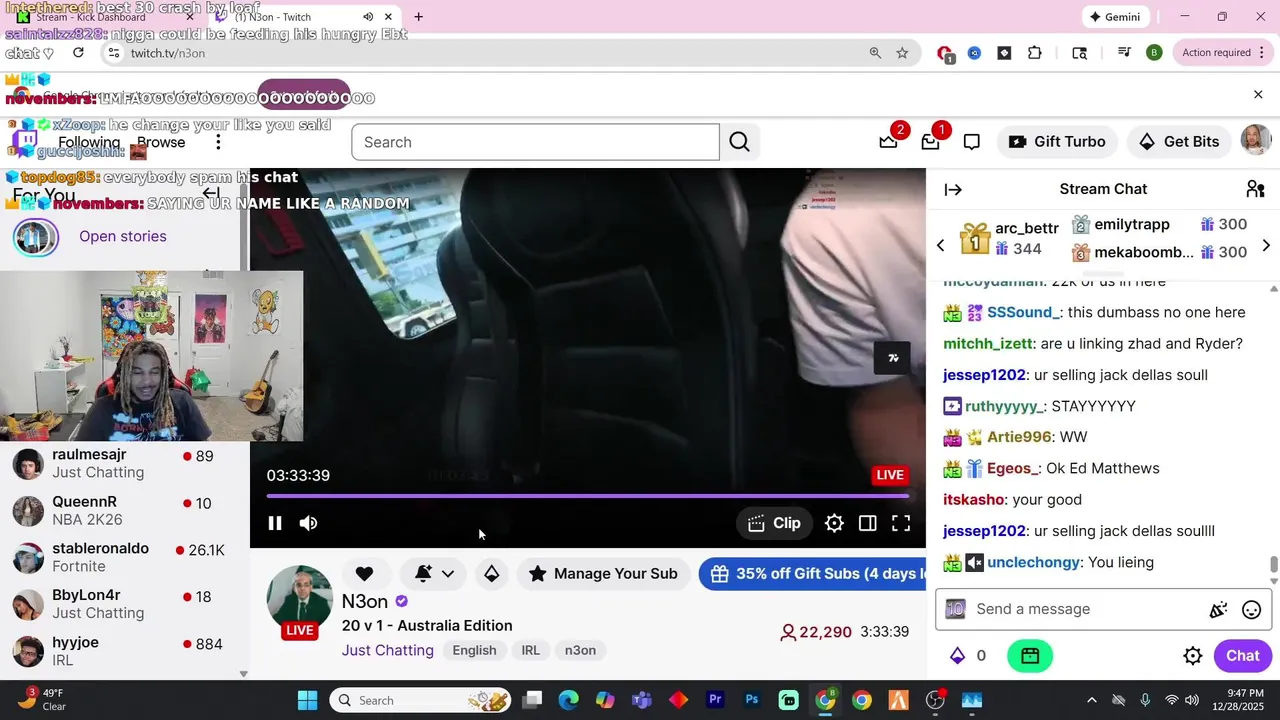Open the Following tab
This screenshot has height=720, width=1280.
coord(89,142)
